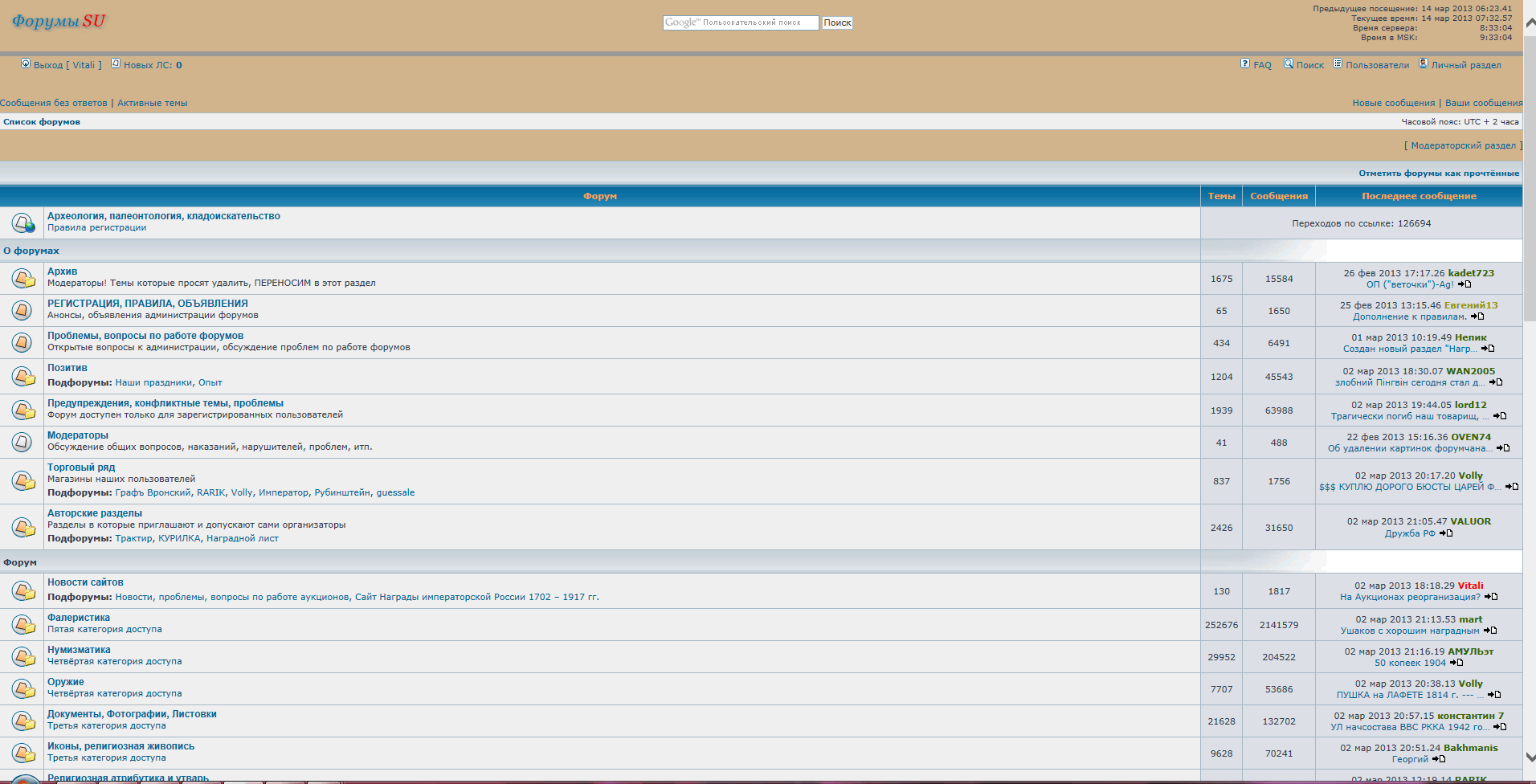Jump to latest post by kadet723

tap(1465, 284)
